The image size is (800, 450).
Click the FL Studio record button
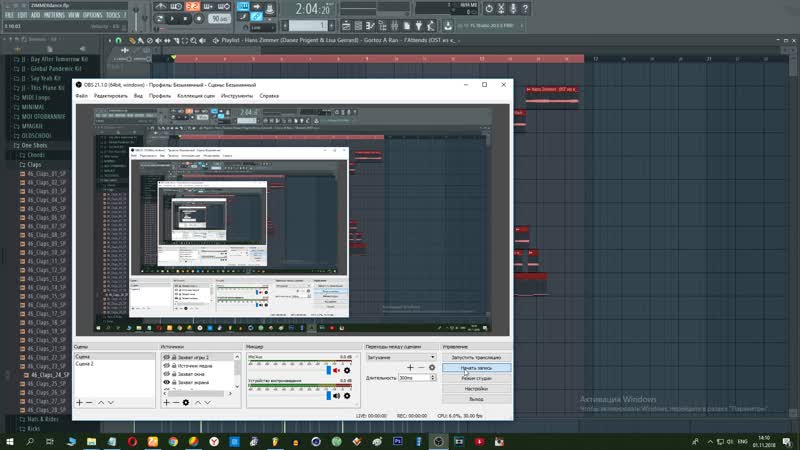198,19
